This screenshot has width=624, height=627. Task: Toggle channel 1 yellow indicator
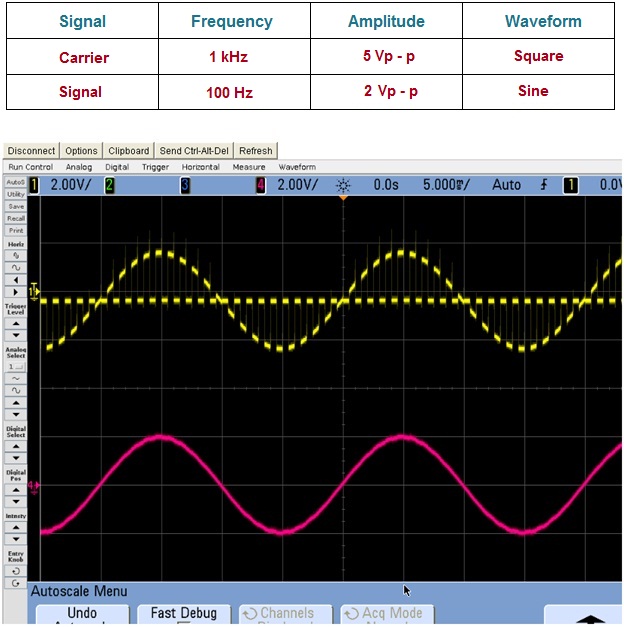click(x=33, y=185)
